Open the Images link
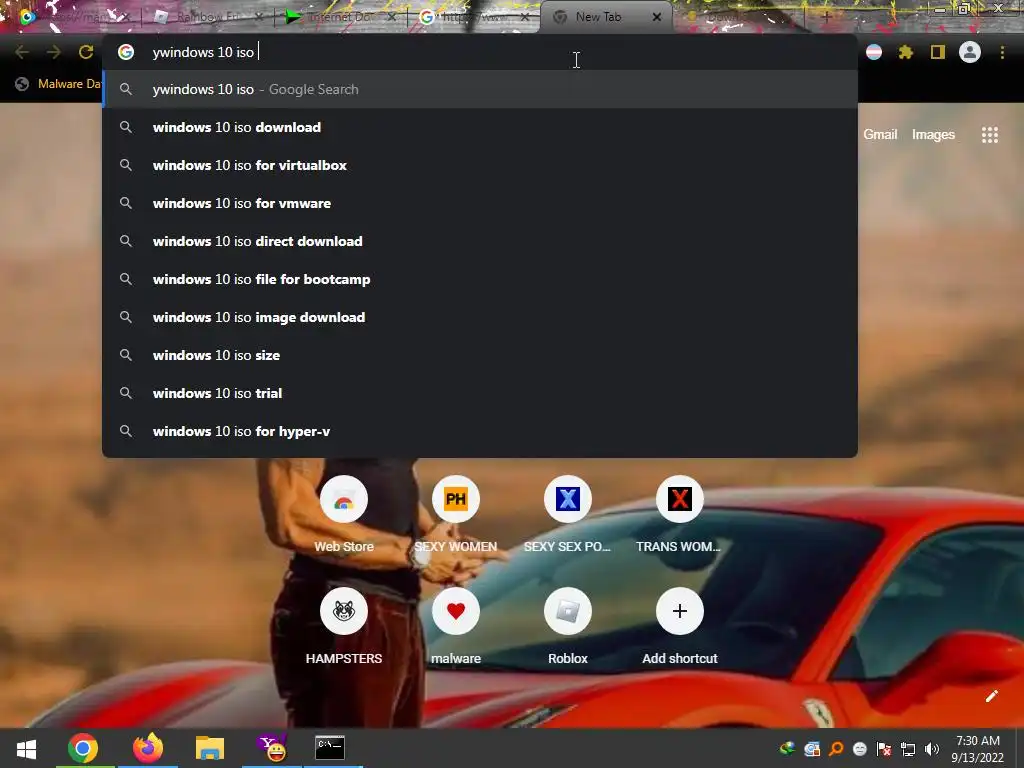Screen dimensions: 1024x768 [933, 135]
